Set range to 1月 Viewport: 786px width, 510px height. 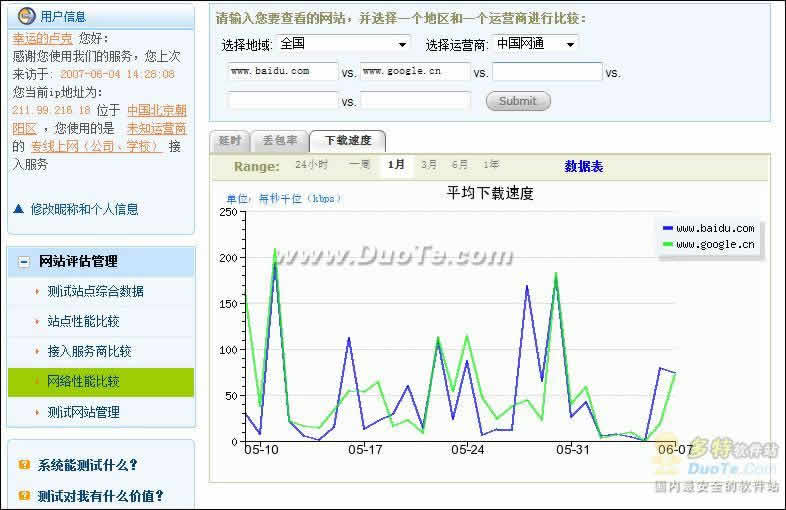pos(396,164)
